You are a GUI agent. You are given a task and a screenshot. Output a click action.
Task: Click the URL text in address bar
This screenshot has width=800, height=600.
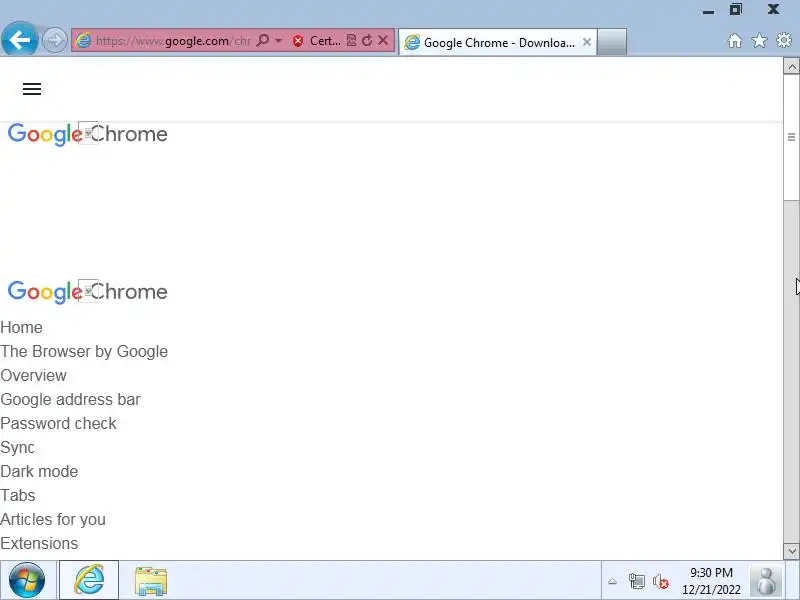point(173,41)
